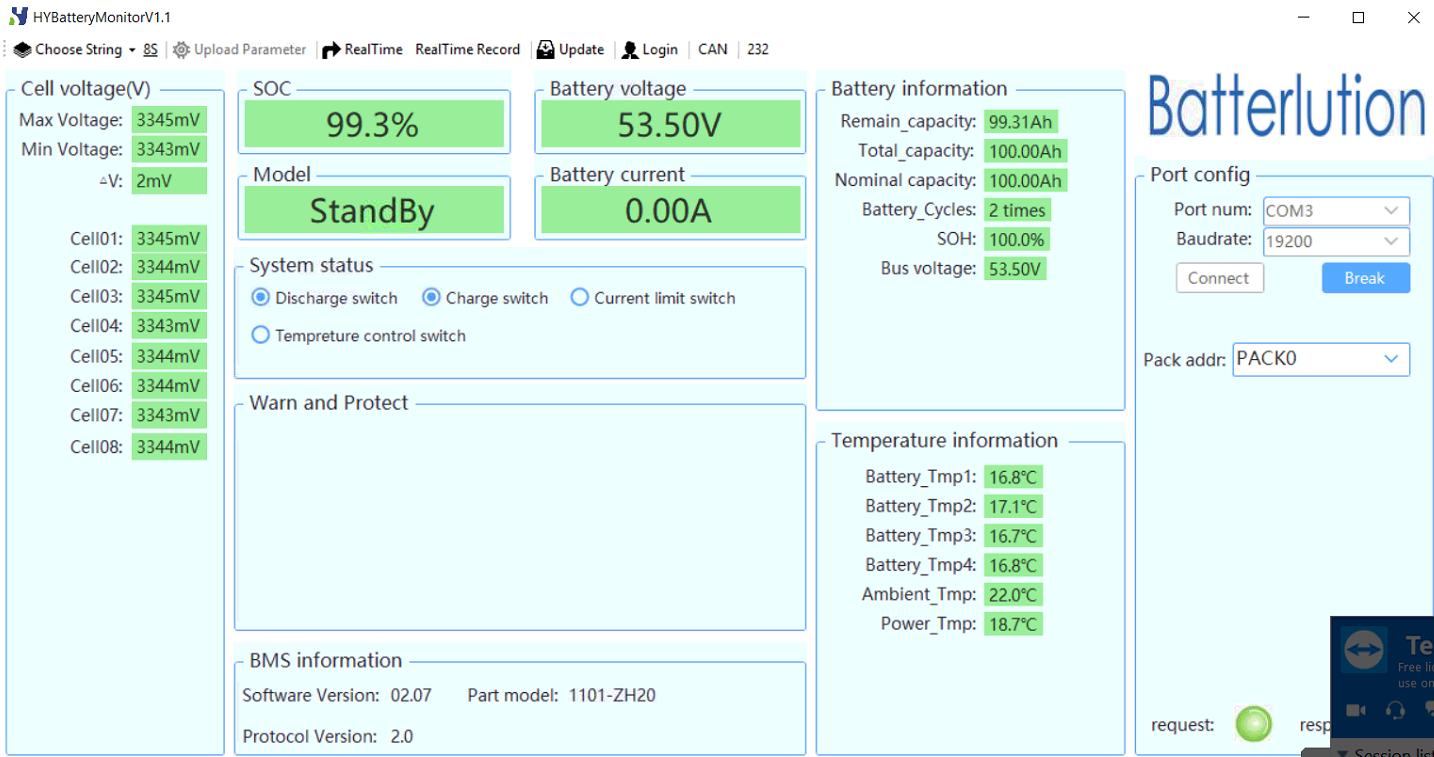Click the Bus voltage 53.50V value
Image resolution: width=1434 pixels, height=757 pixels.
coord(1015,269)
